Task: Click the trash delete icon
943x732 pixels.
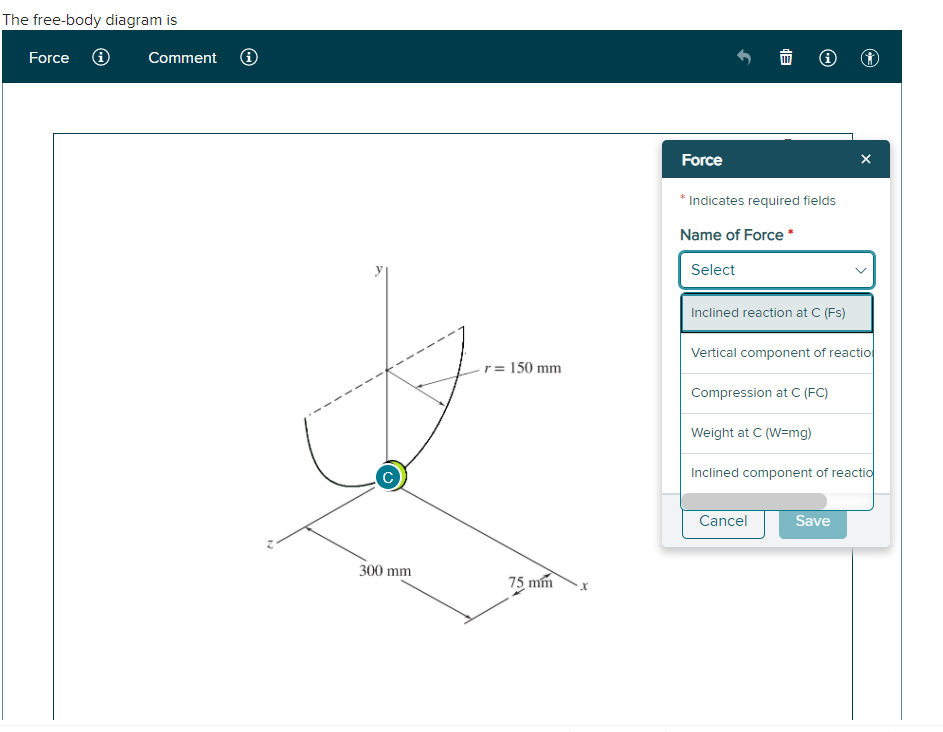Action: pos(786,57)
